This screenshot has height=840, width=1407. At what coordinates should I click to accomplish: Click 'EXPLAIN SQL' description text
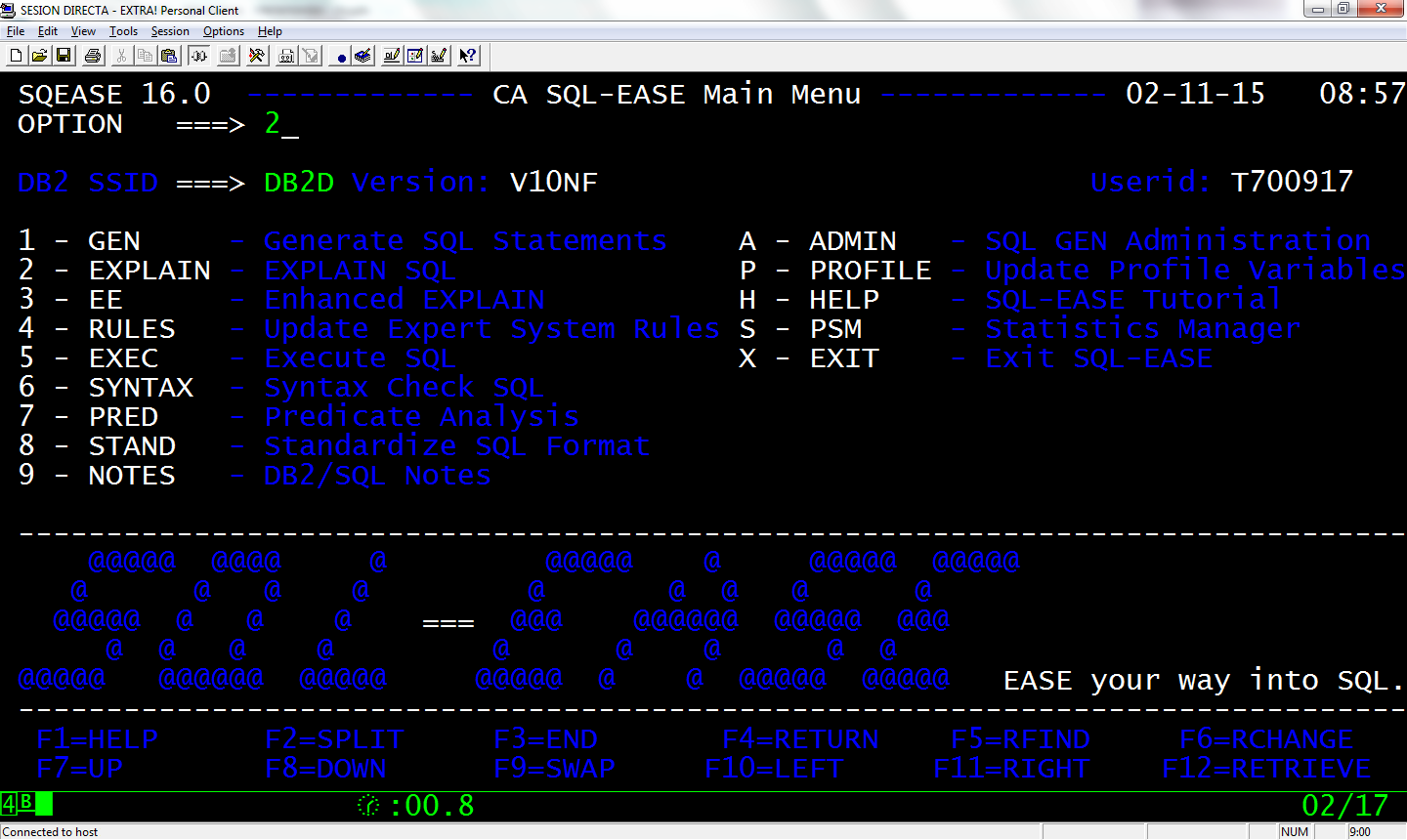(361, 271)
